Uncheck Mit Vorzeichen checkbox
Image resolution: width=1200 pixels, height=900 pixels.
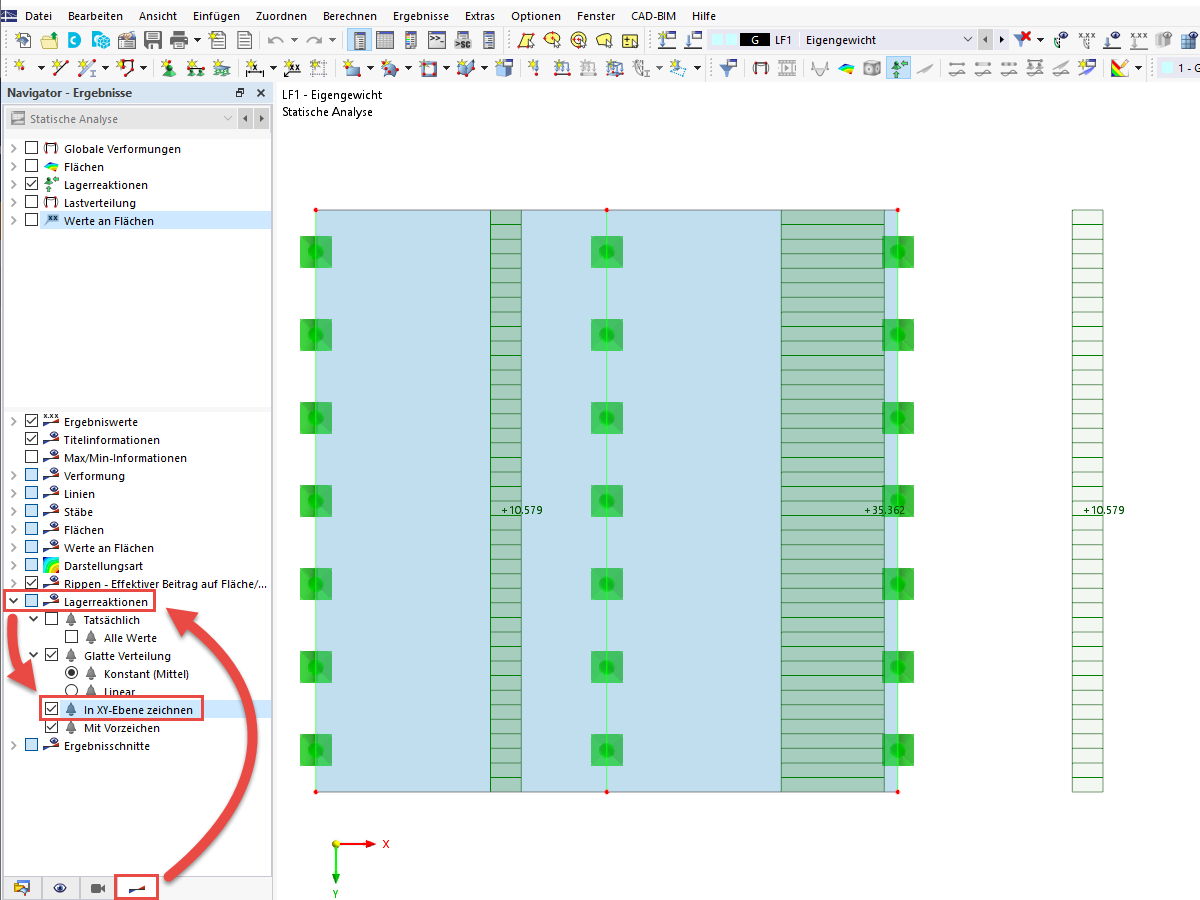[51, 727]
